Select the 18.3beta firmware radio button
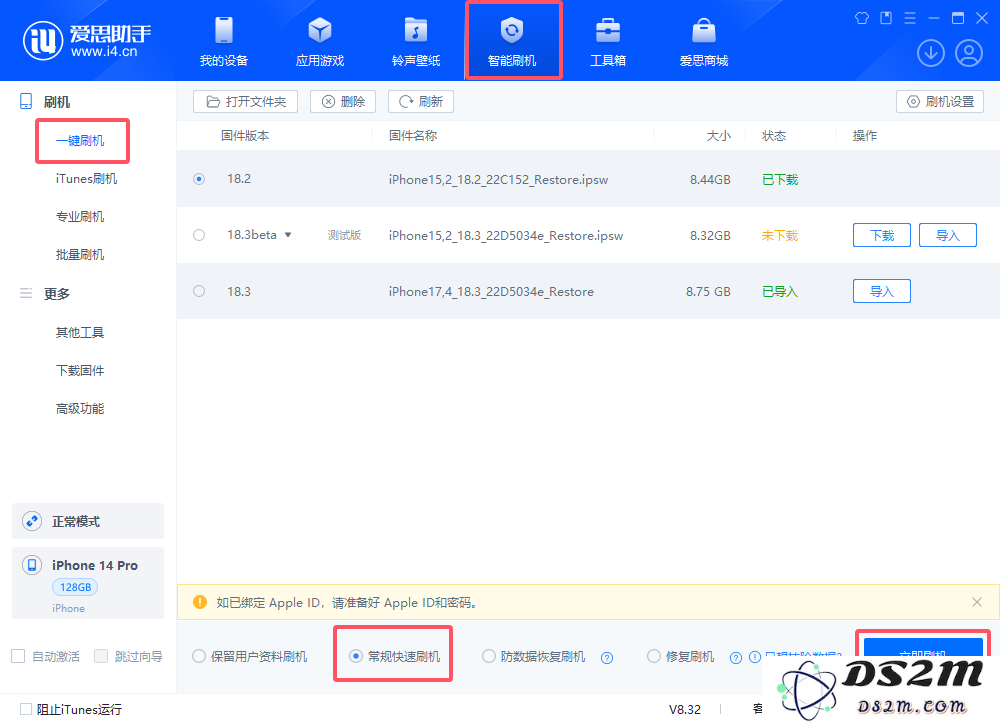The width and height of the screenshot is (1000, 724). pyautogui.click(x=199, y=235)
